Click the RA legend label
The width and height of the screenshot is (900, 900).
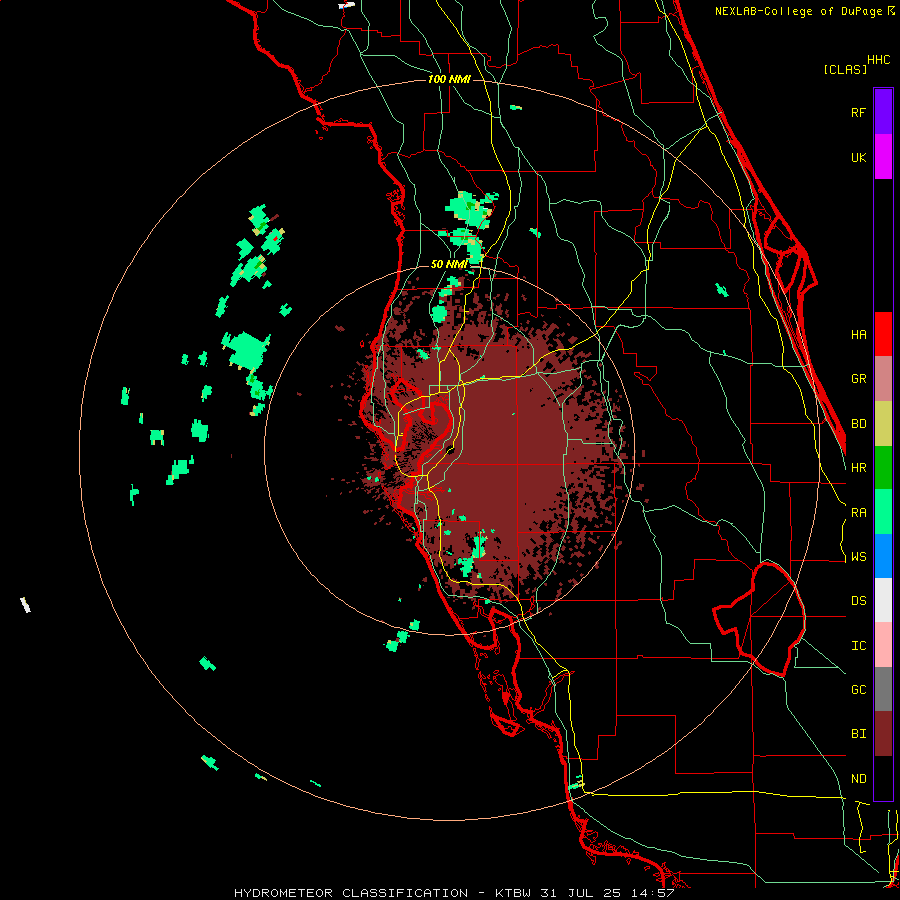858,513
